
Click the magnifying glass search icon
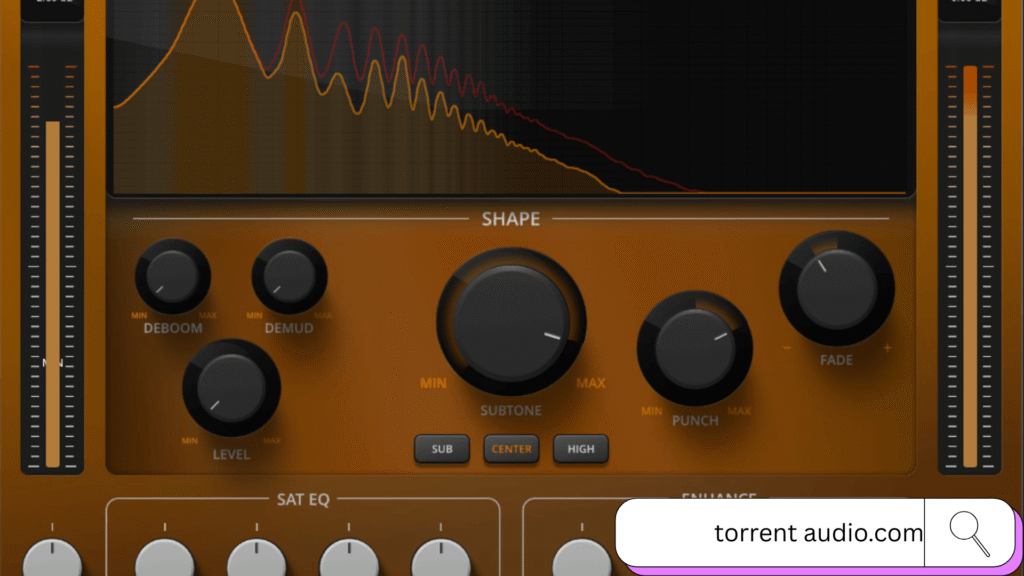pyautogui.click(x=969, y=533)
